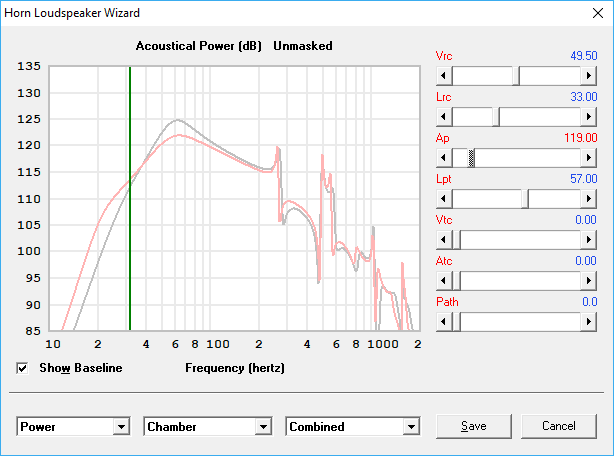Click the Ap parameter label
Screen dimensions: 614x456
tap(443, 138)
